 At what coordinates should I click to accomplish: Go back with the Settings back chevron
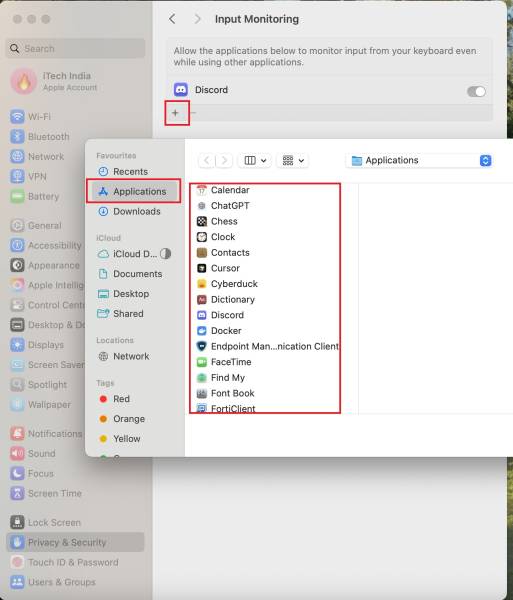(x=172, y=19)
